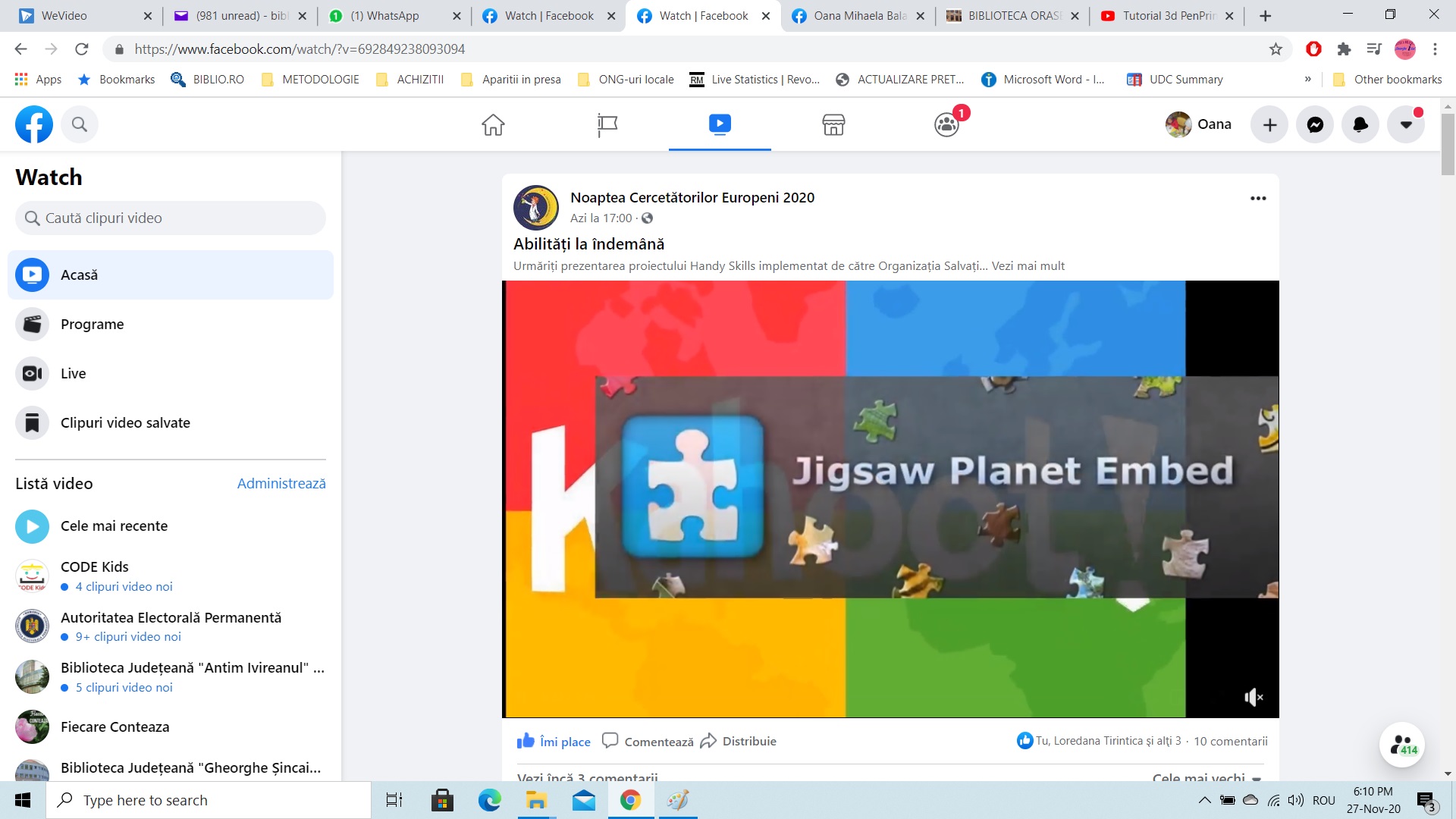1456x819 pixels.
Task: Click the page vertical scrollbar thumb
Action: [x=1448, y=144]
